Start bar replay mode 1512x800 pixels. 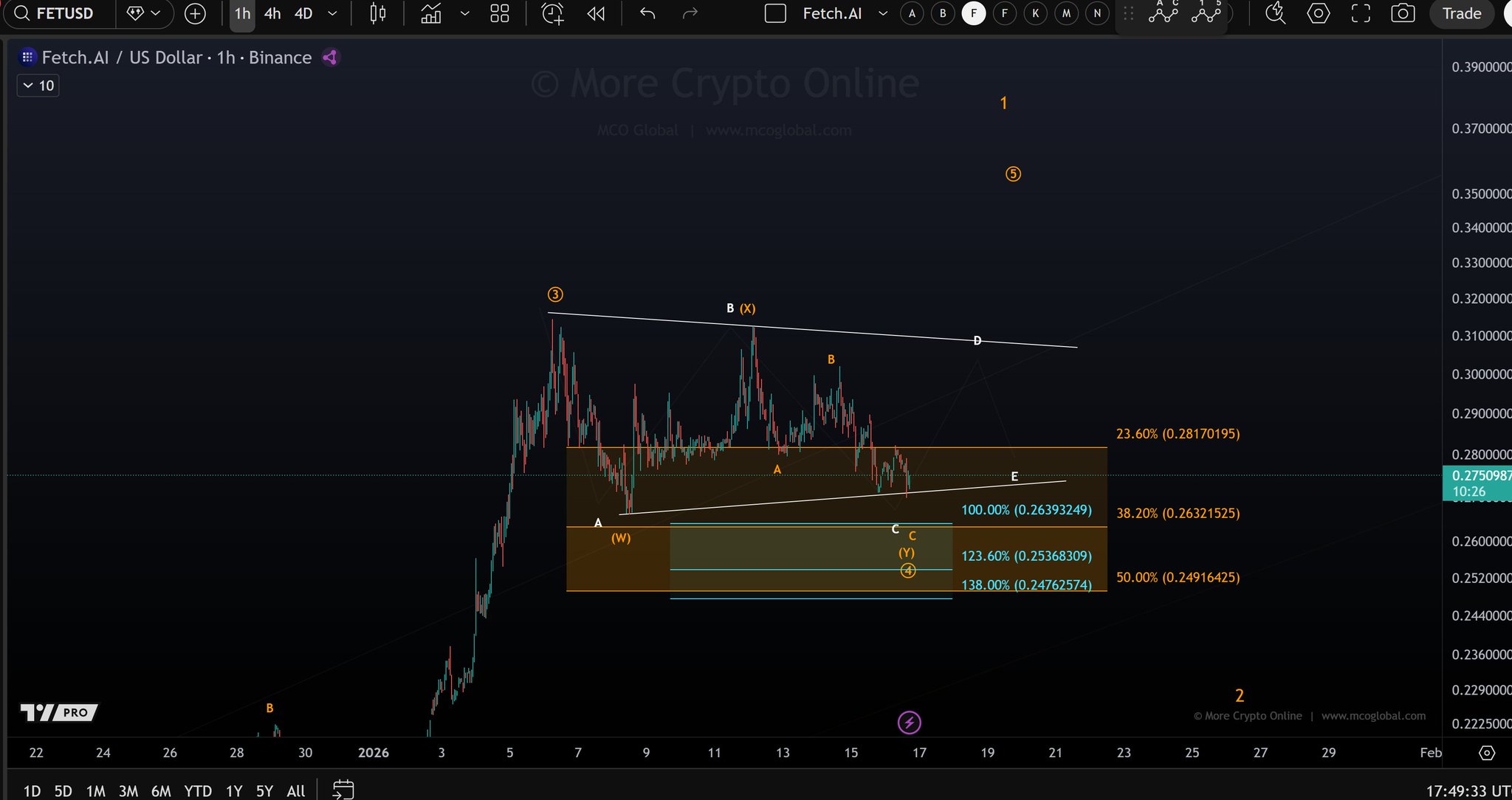[x=596, y=13]
